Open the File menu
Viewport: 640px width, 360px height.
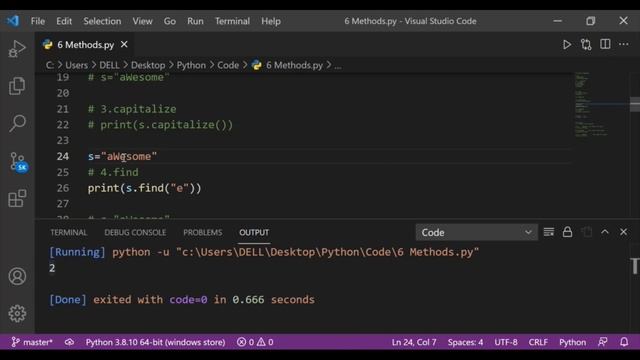click(x=38, y=21)
